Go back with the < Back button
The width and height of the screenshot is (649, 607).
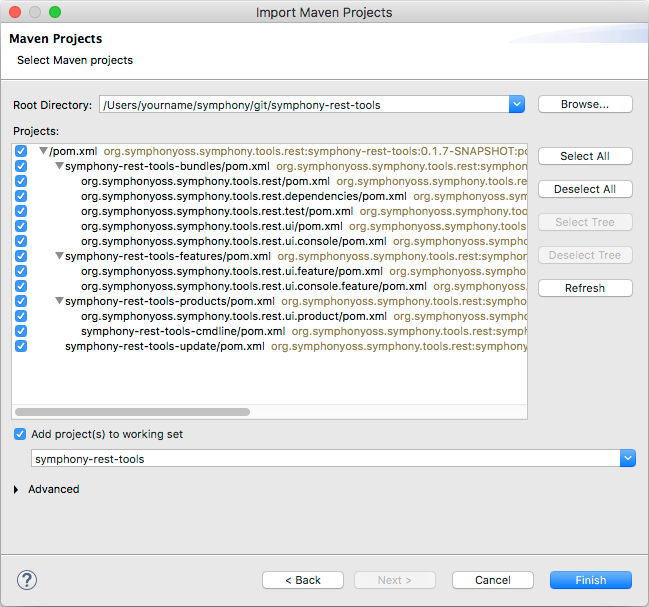[303, 580]
